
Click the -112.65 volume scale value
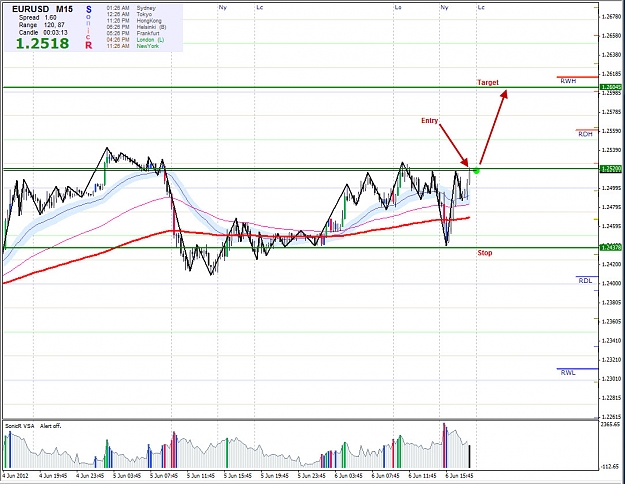tap(611, 466)
